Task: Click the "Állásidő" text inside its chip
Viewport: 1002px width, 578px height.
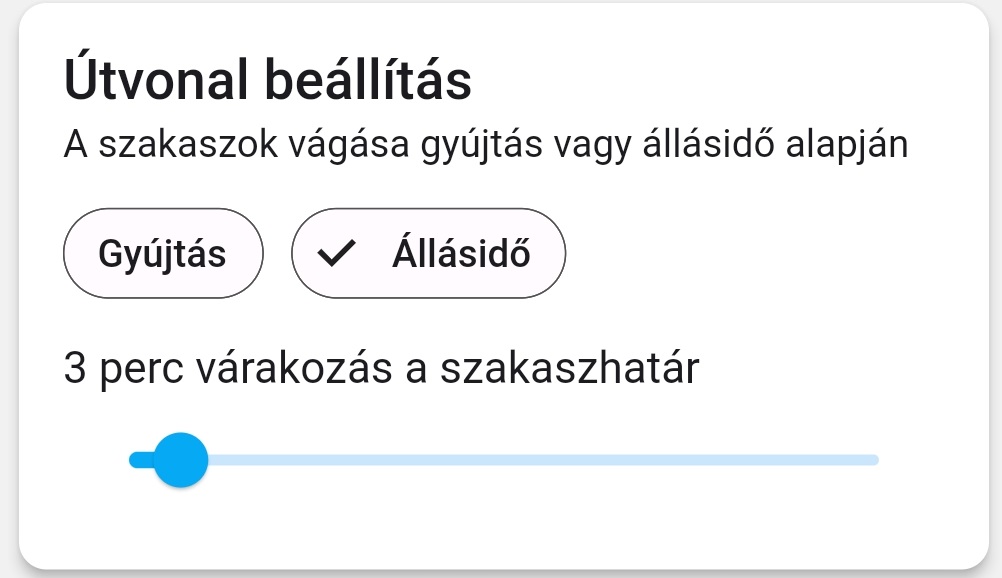Action: 461,254
